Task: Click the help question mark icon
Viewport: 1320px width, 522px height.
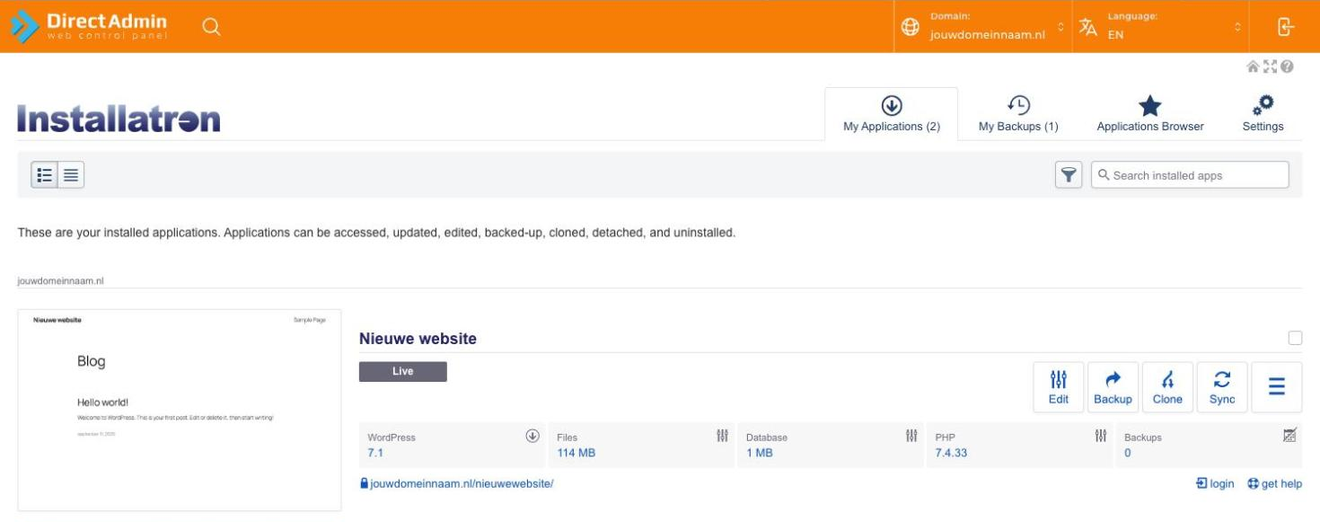Action: click(x=1287, y=67)
